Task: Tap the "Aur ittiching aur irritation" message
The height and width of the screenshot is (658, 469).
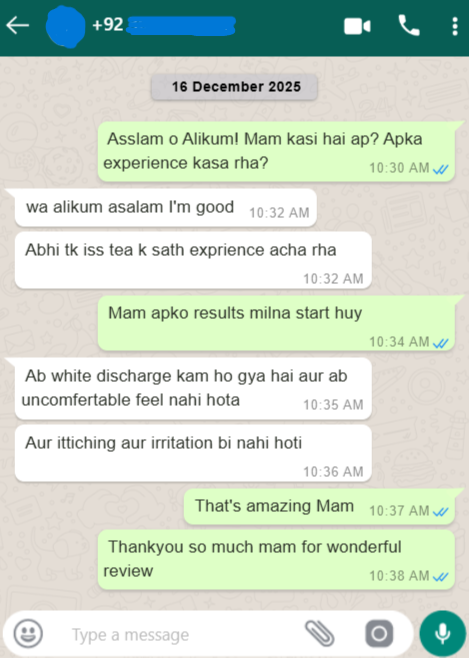Action: click(x=193, y=453)
